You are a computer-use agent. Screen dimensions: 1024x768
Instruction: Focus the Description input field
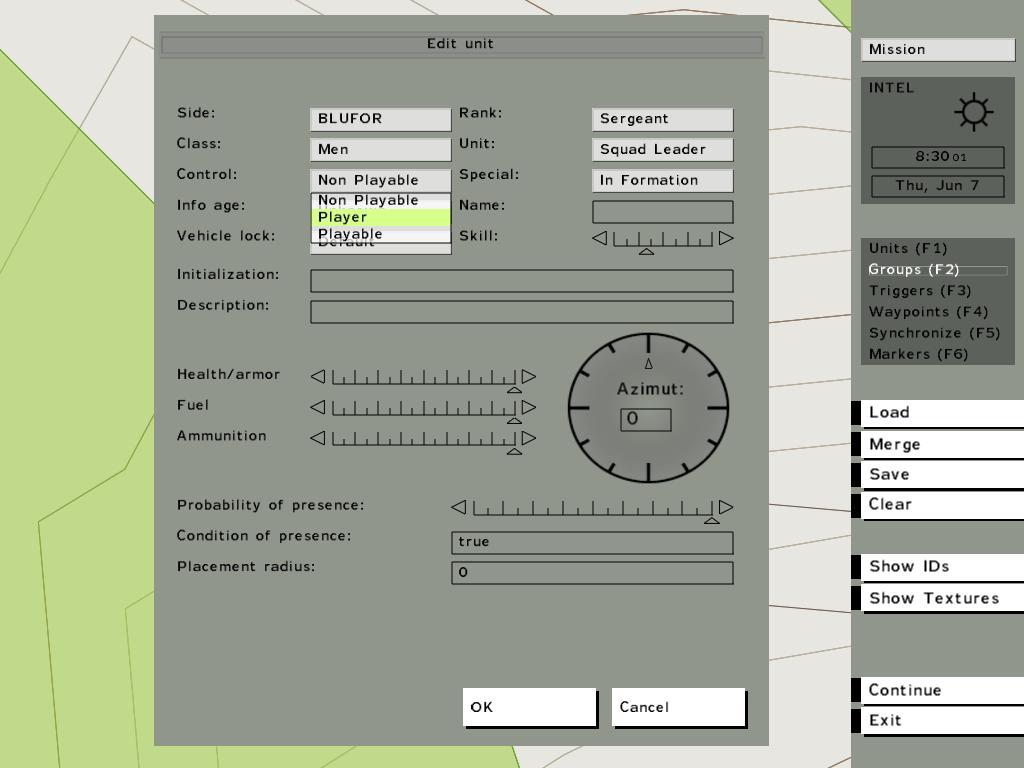pos(522,312)
